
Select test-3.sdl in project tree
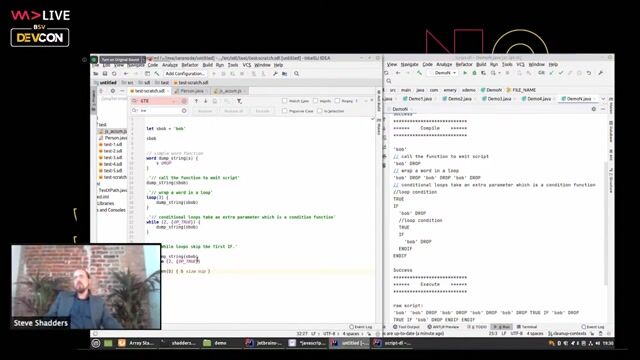coord(110,158)
